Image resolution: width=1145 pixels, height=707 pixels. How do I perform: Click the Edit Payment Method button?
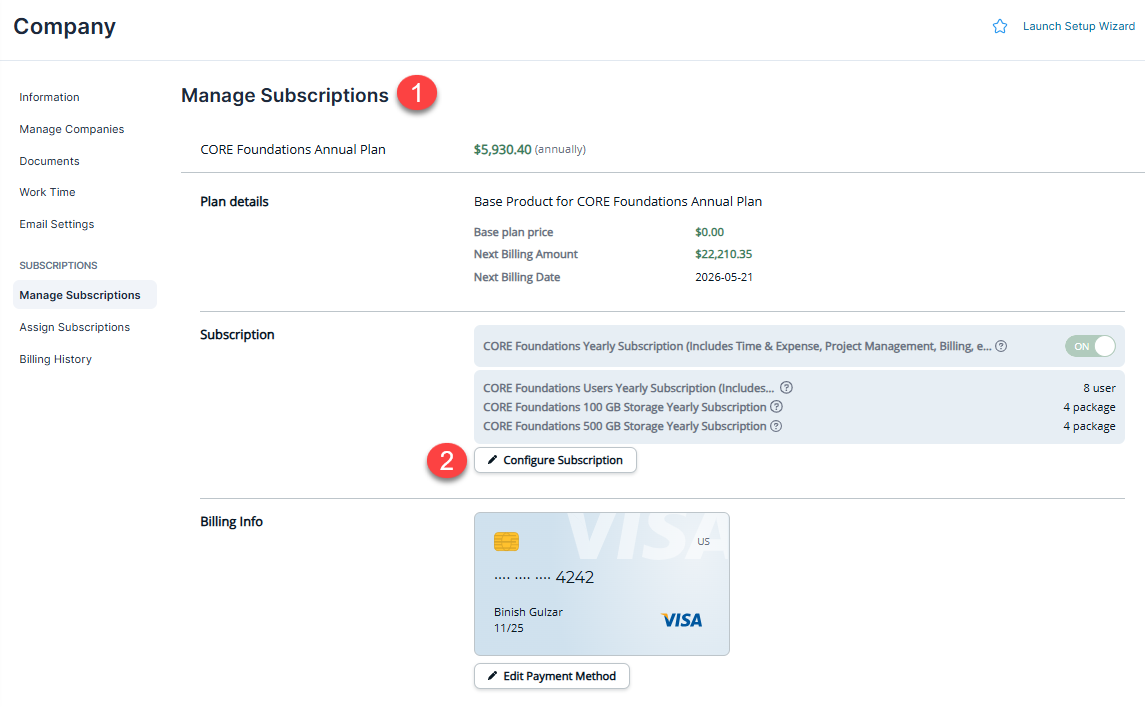click(551, 676)
